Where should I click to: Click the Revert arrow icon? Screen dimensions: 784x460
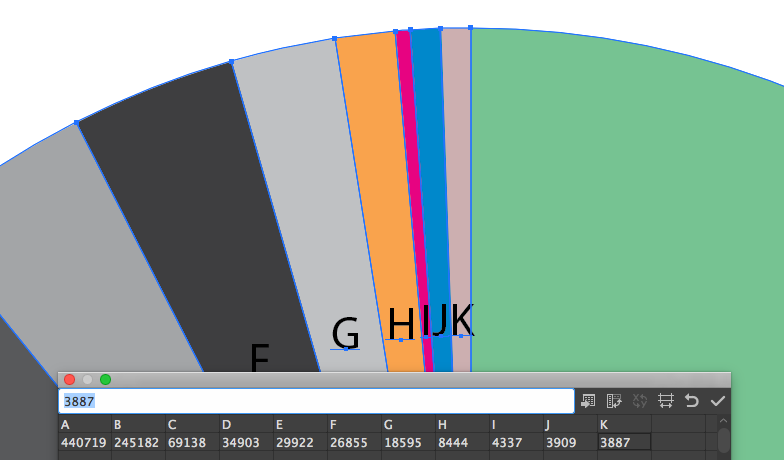[692, 400]
